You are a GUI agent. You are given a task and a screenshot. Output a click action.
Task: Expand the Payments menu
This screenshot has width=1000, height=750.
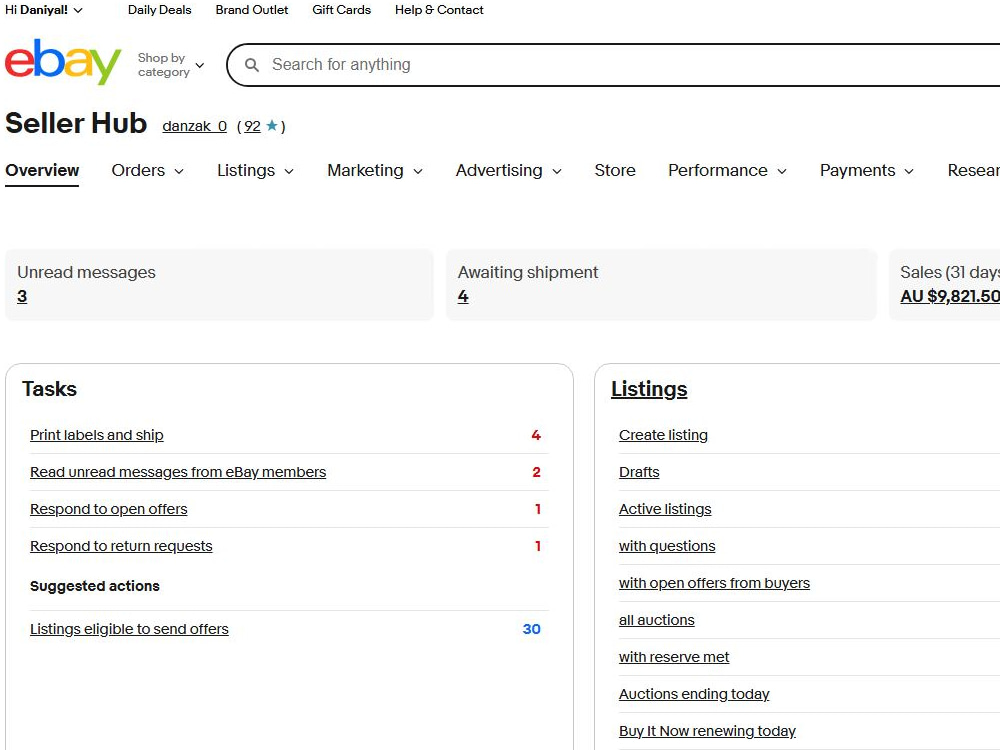(x=867, y=170)
